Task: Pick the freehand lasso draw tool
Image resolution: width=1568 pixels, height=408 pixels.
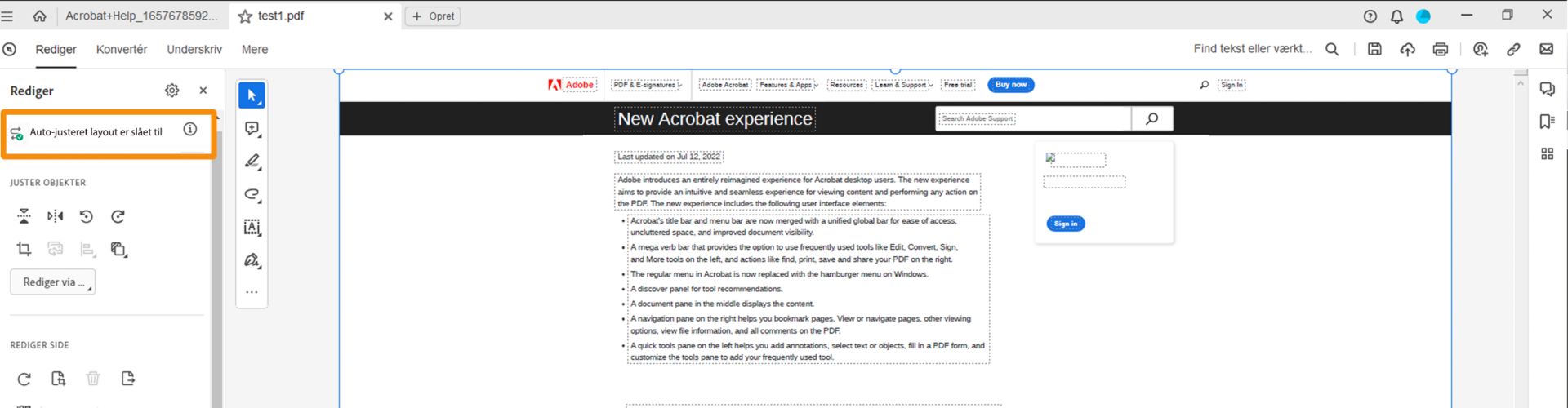Action: [252, 194]
